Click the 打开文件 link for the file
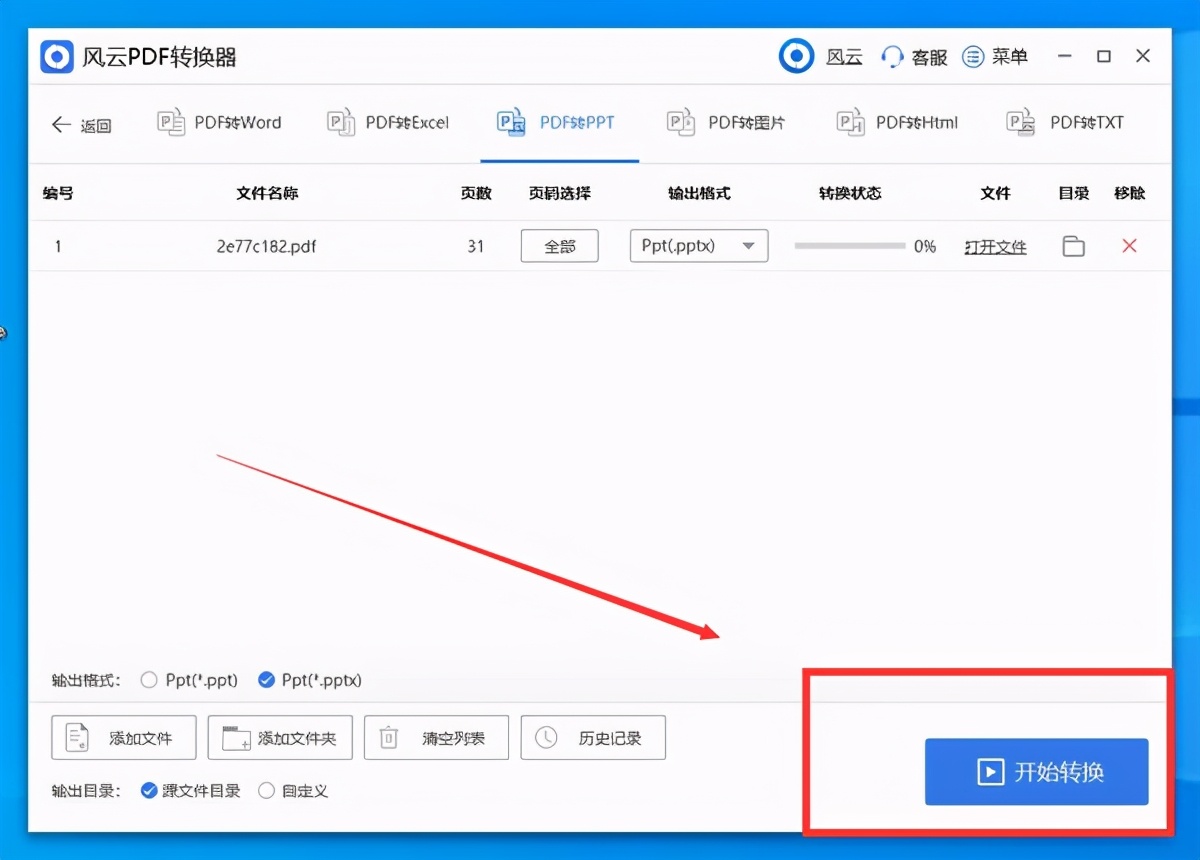1200x860 pixels. (995, 246)
